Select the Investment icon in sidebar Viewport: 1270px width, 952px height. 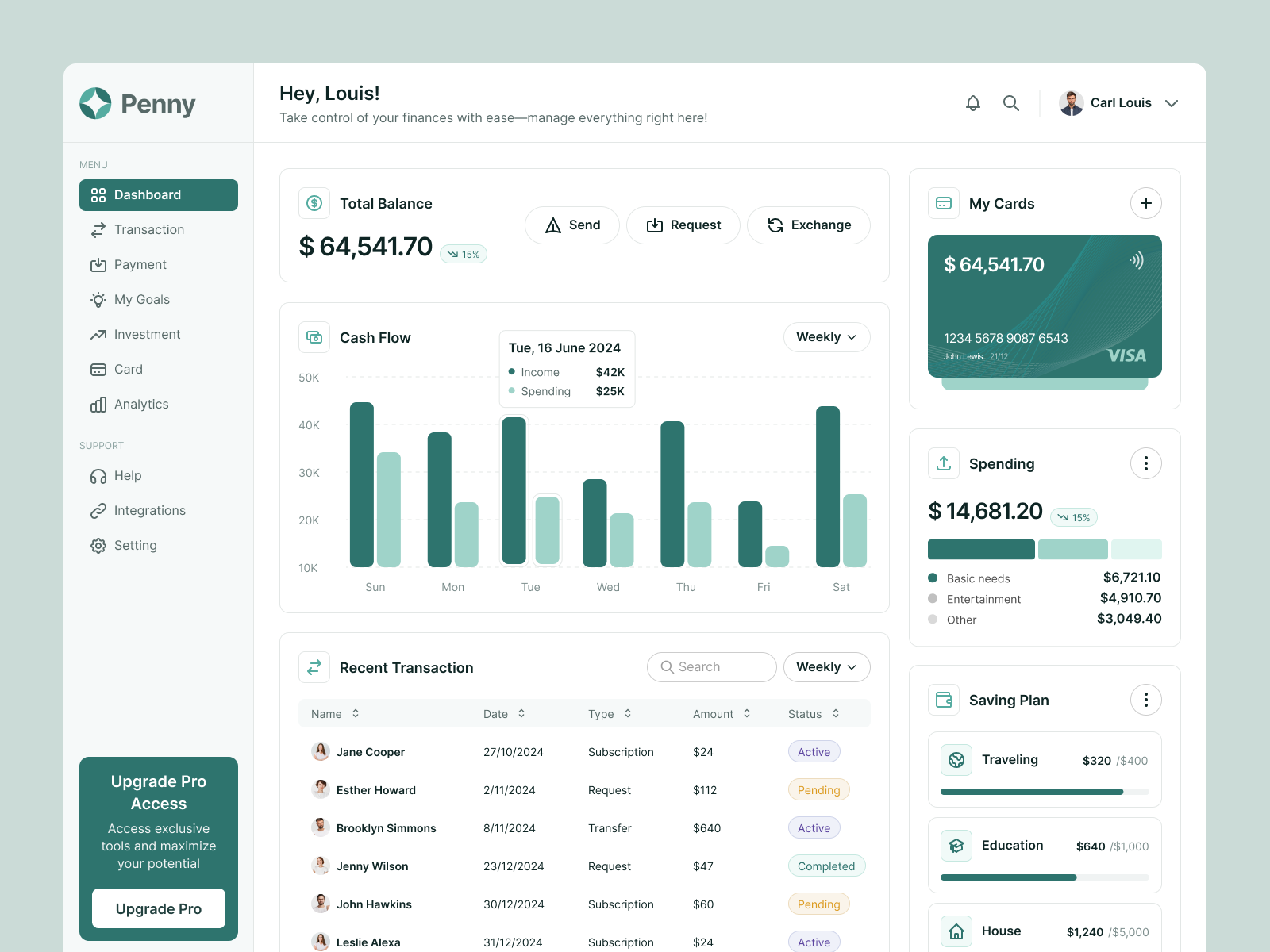pyautogui.click(x=98, y=334)
